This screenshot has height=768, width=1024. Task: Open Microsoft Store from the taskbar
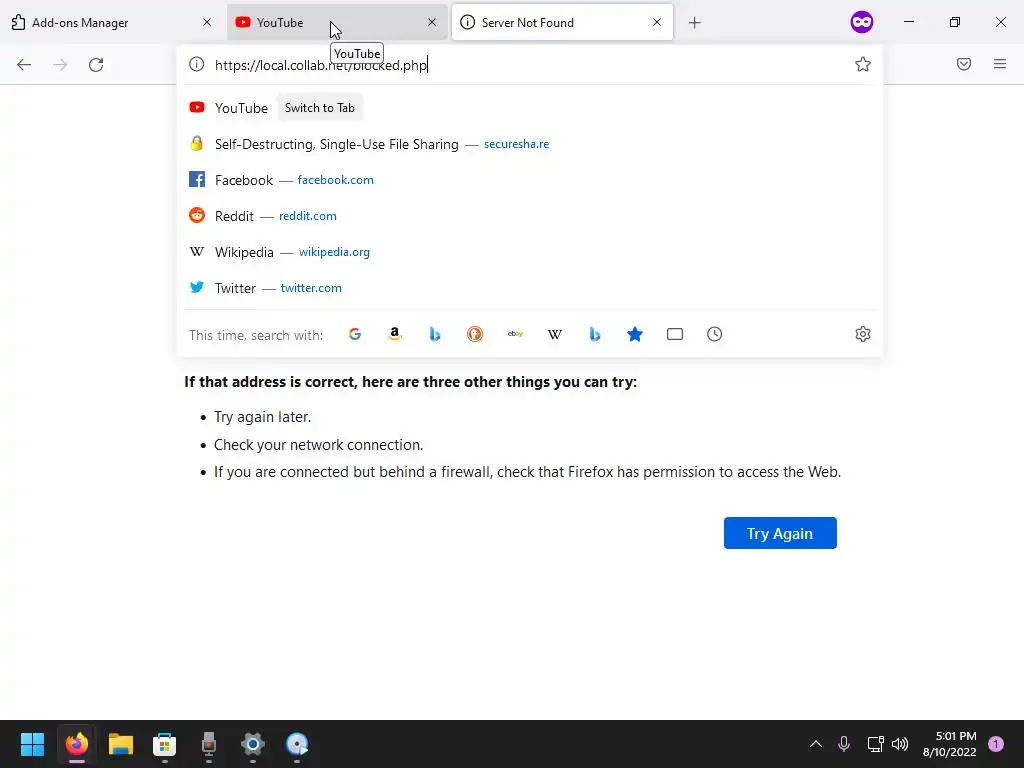[165, 744]
